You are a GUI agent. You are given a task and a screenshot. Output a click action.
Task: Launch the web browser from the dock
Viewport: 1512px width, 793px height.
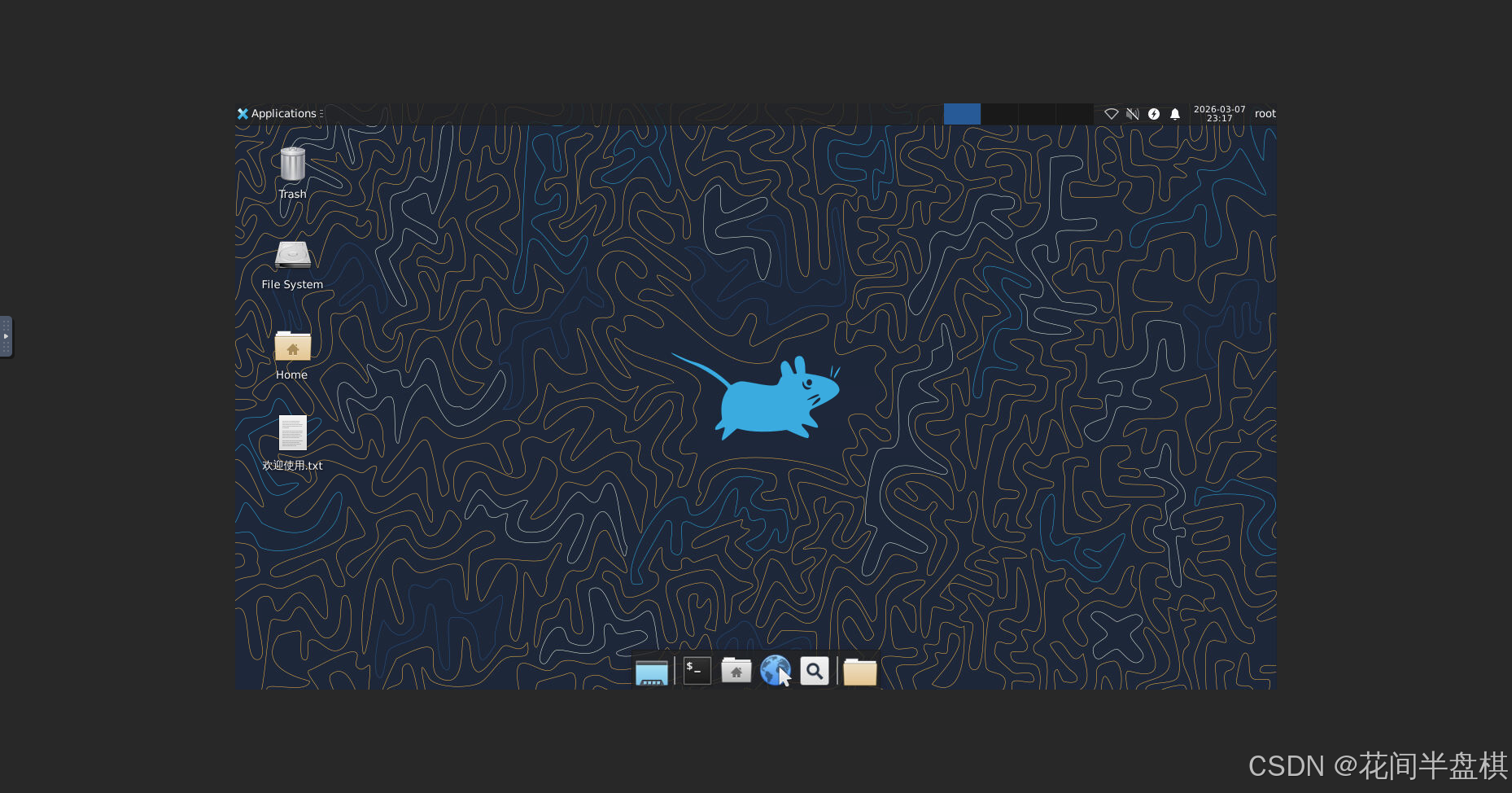tap(776, 671)
